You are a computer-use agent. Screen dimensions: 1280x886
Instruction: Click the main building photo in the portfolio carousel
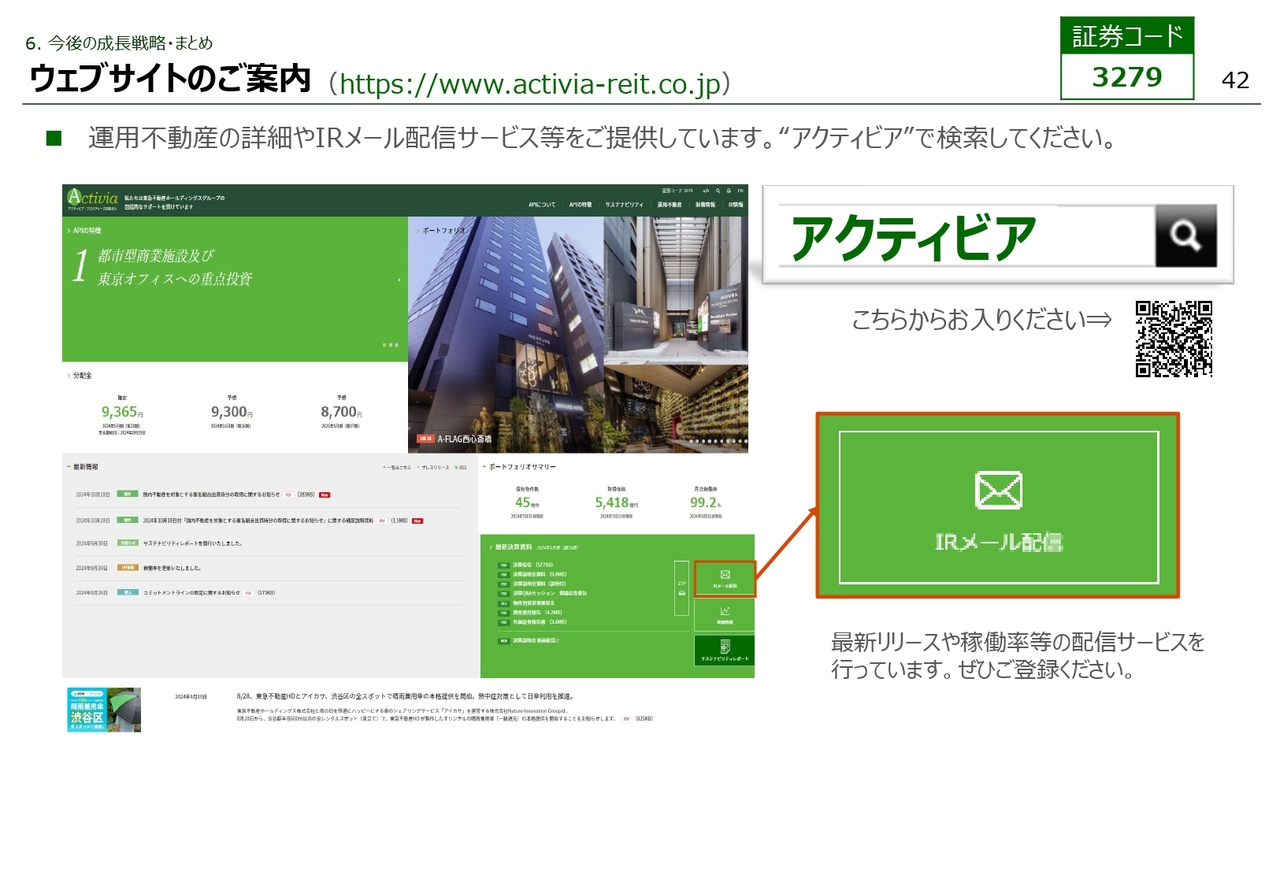click(x=506, y=335)
